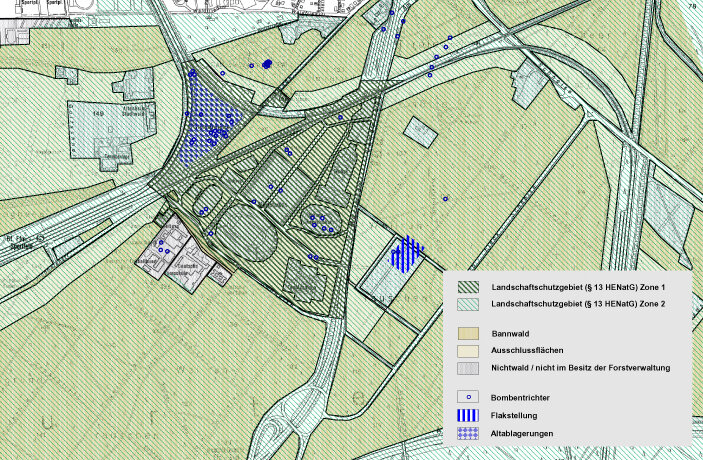This screenshot has height=460, width=703.
Task: Click the Zone 1 hatched legend symbol
Action: pos(464,285)
